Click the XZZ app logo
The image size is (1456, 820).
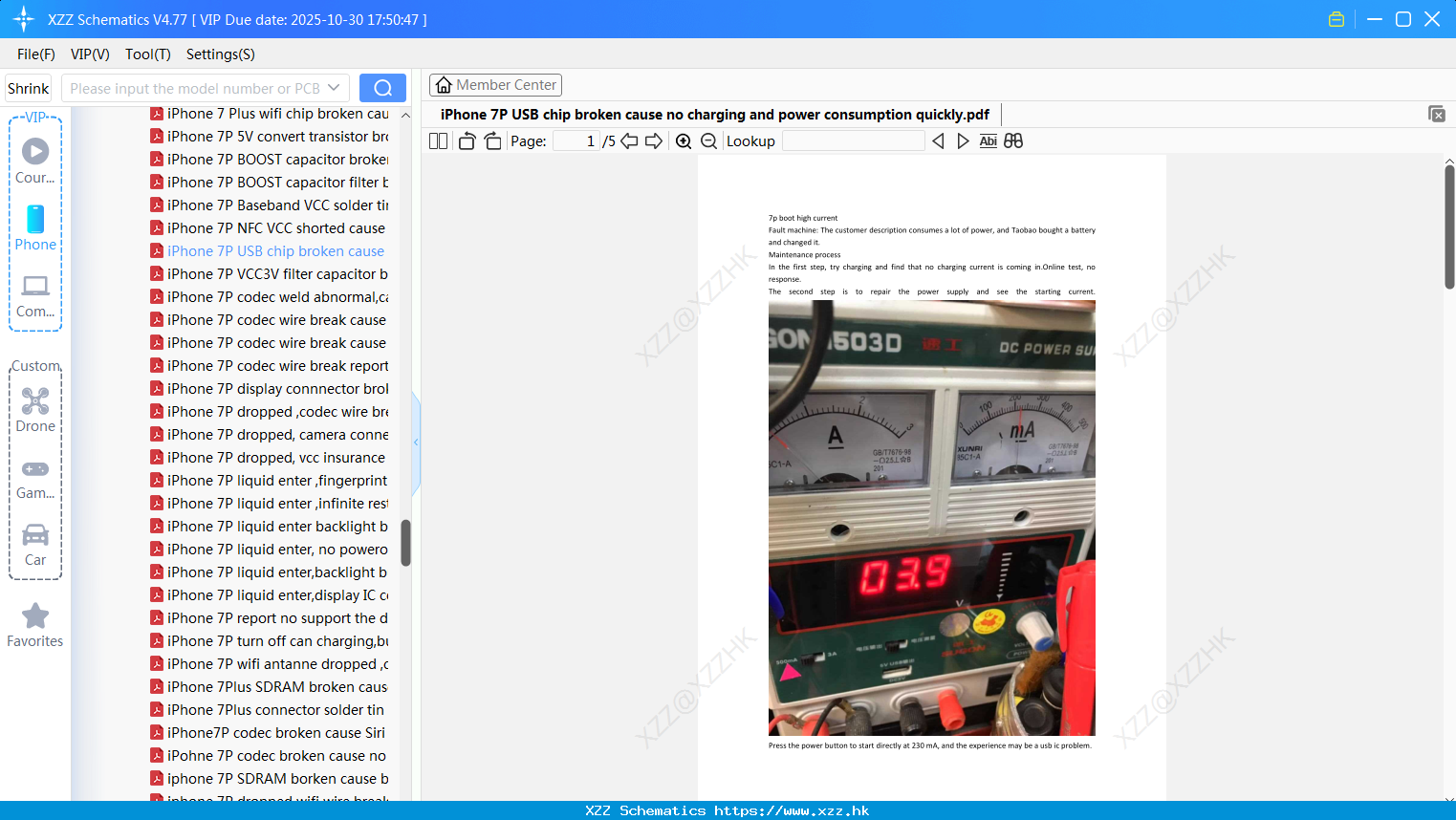coord(24,19)
